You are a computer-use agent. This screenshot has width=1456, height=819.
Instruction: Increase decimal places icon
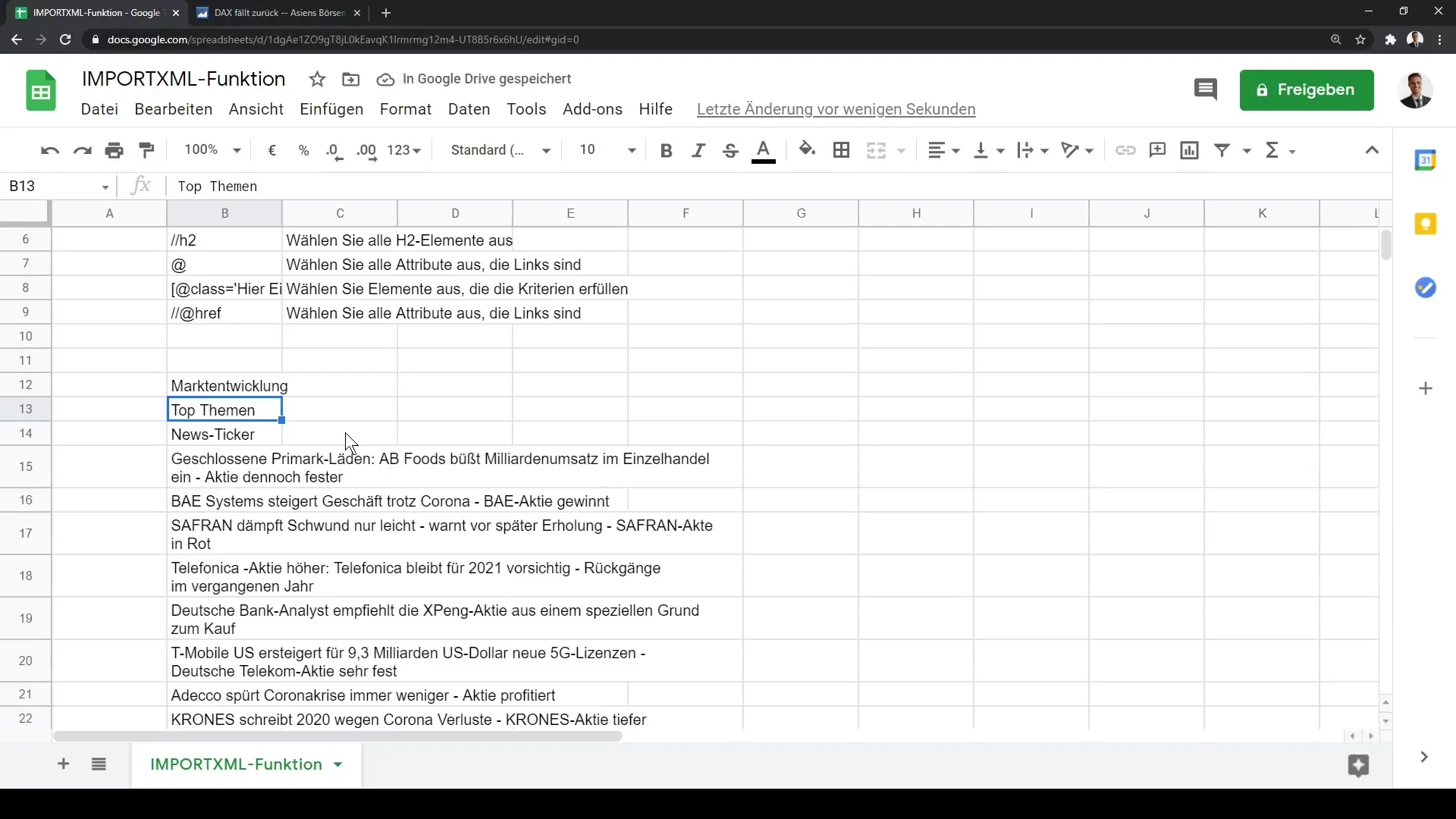(x=367, y=150)
